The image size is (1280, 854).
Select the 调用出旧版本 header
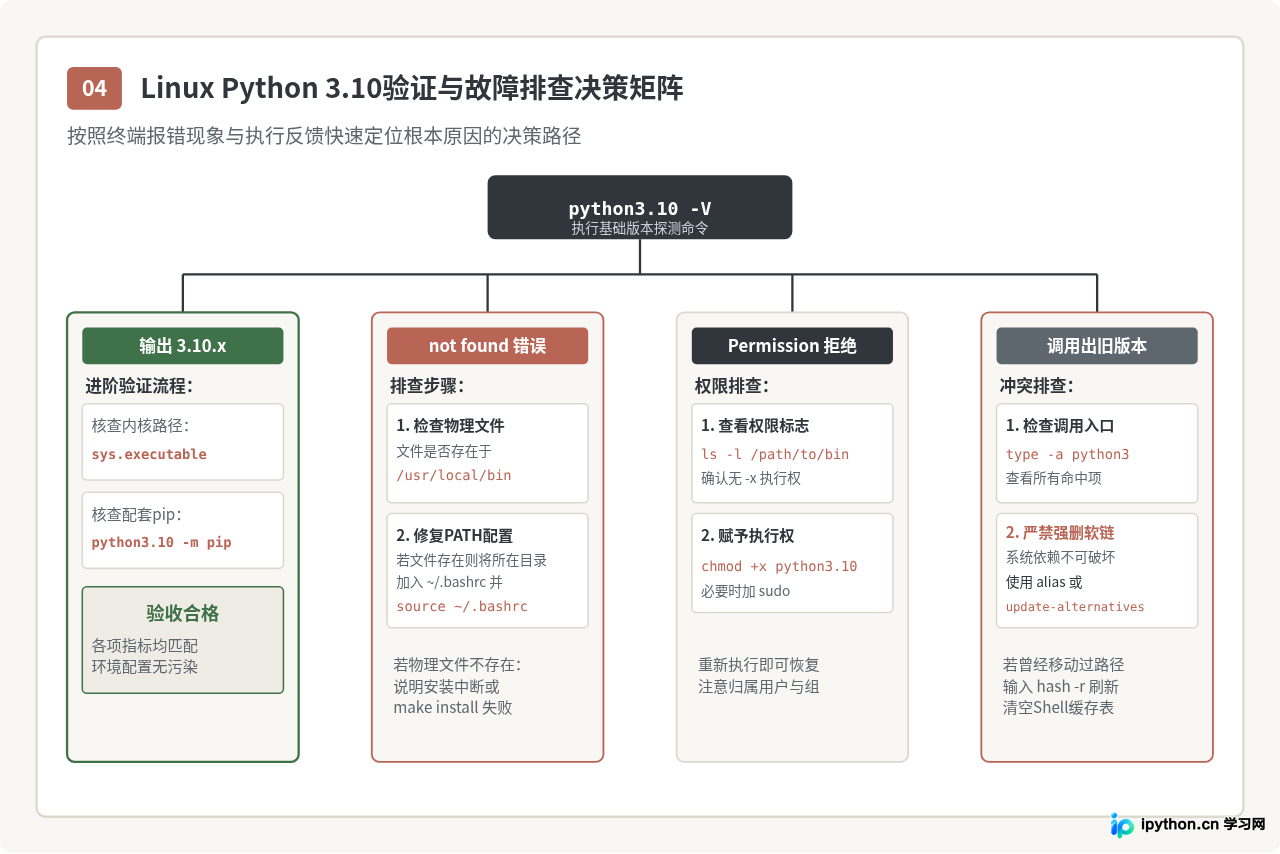coord(1097,346)
